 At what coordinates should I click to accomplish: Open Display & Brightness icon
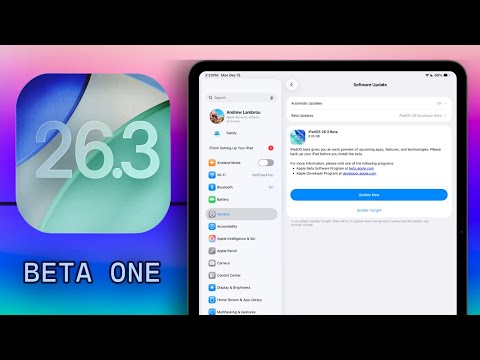pyautogui.click(x=212, y=287)
